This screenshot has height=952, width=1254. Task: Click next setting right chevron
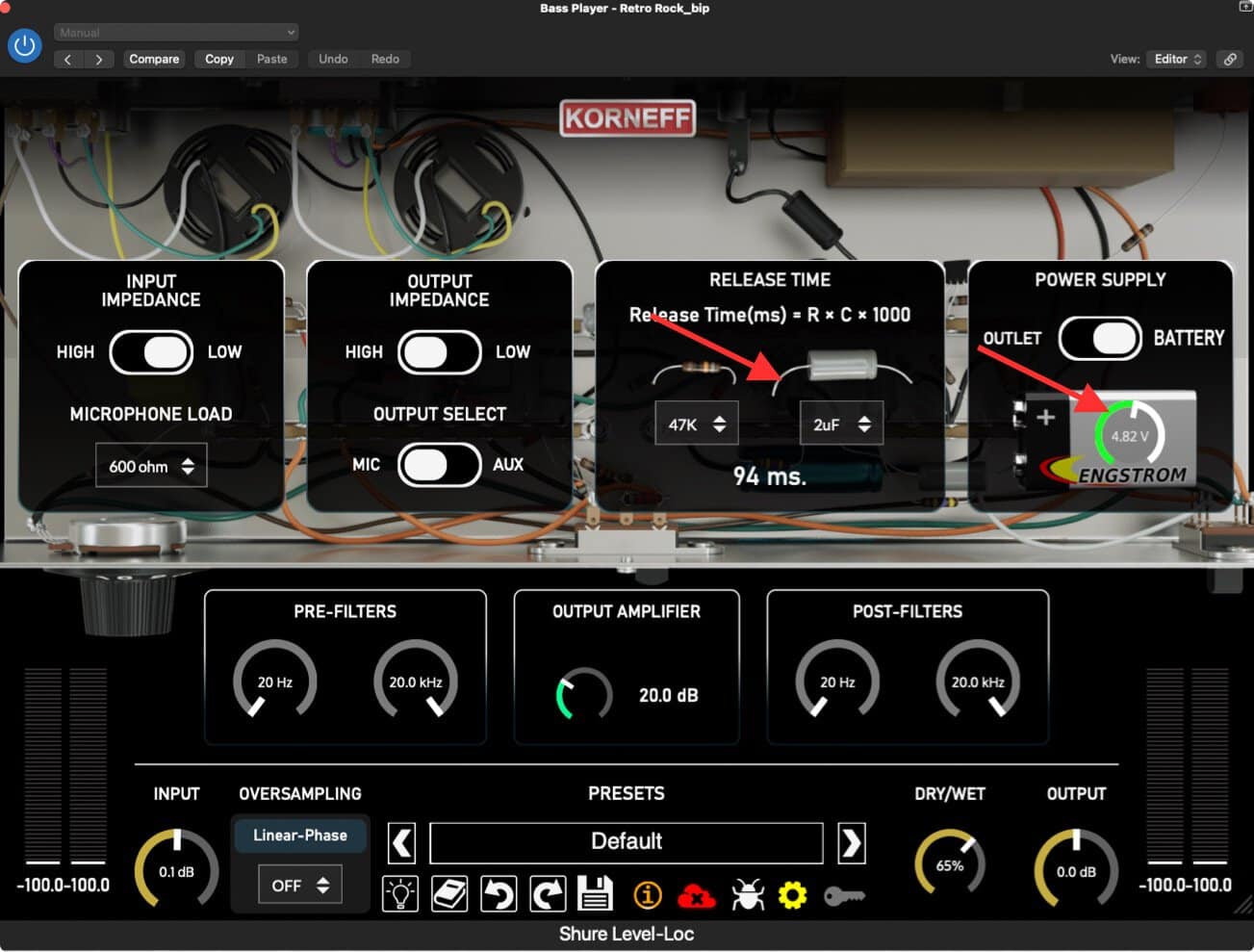click(x=98, y=59)
